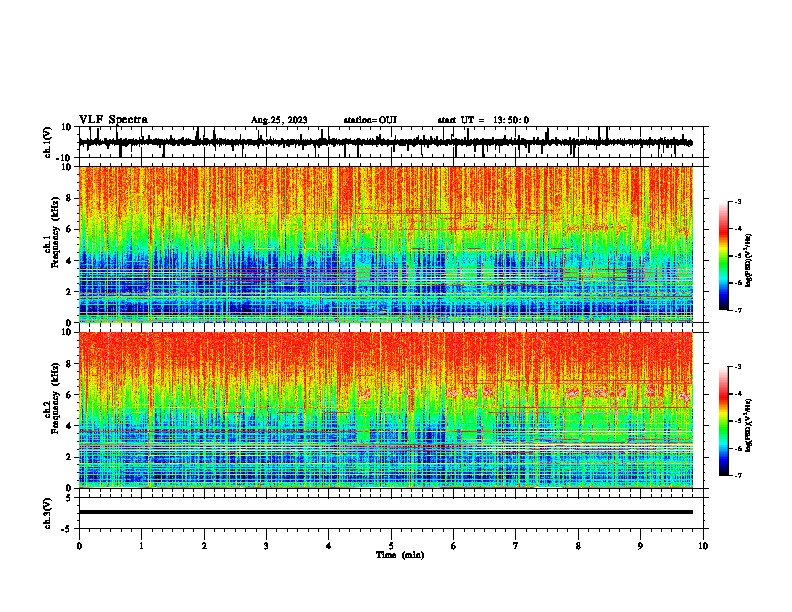
Task: Click the "-7" tick on ch.2 colorbar
Action: [x=737, y=476]
